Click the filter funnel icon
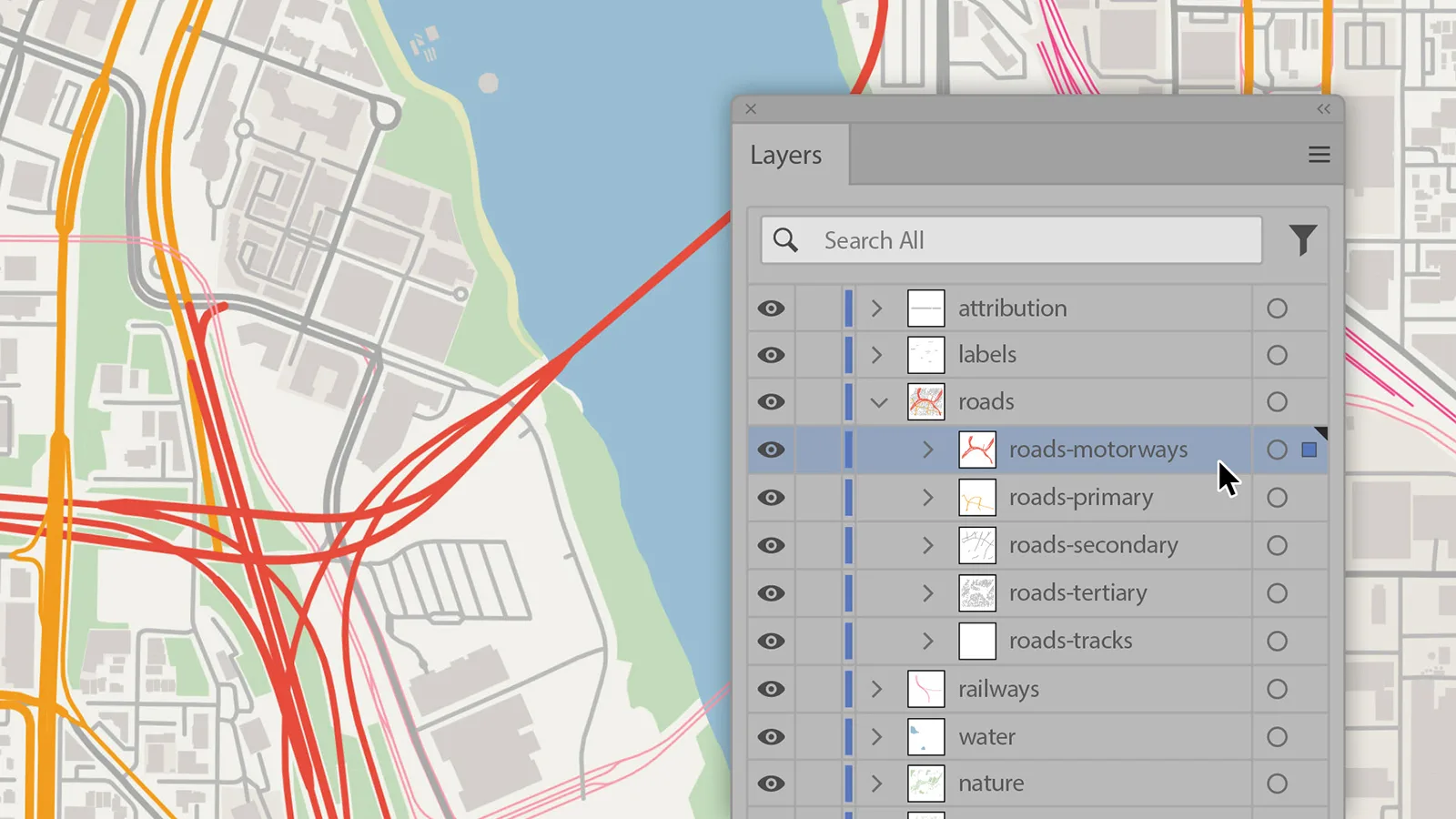This screenshot has width=1456, height=819. 1303,240
